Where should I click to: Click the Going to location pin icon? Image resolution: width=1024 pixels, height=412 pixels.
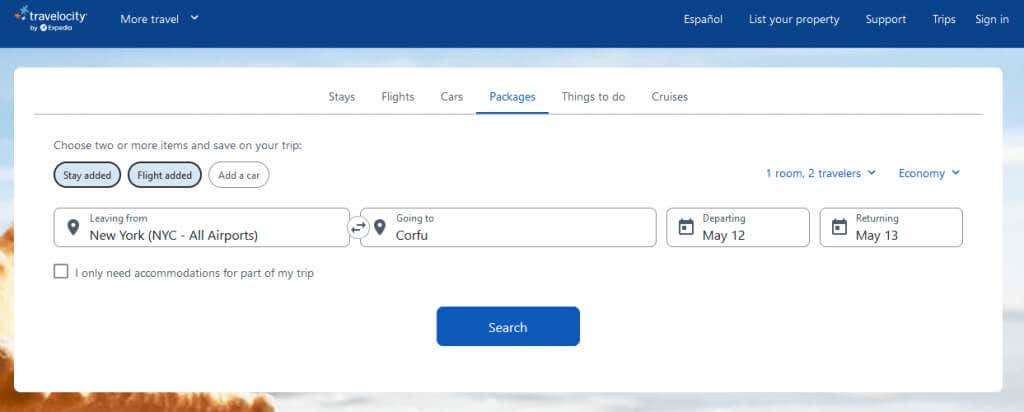(380, 227)
